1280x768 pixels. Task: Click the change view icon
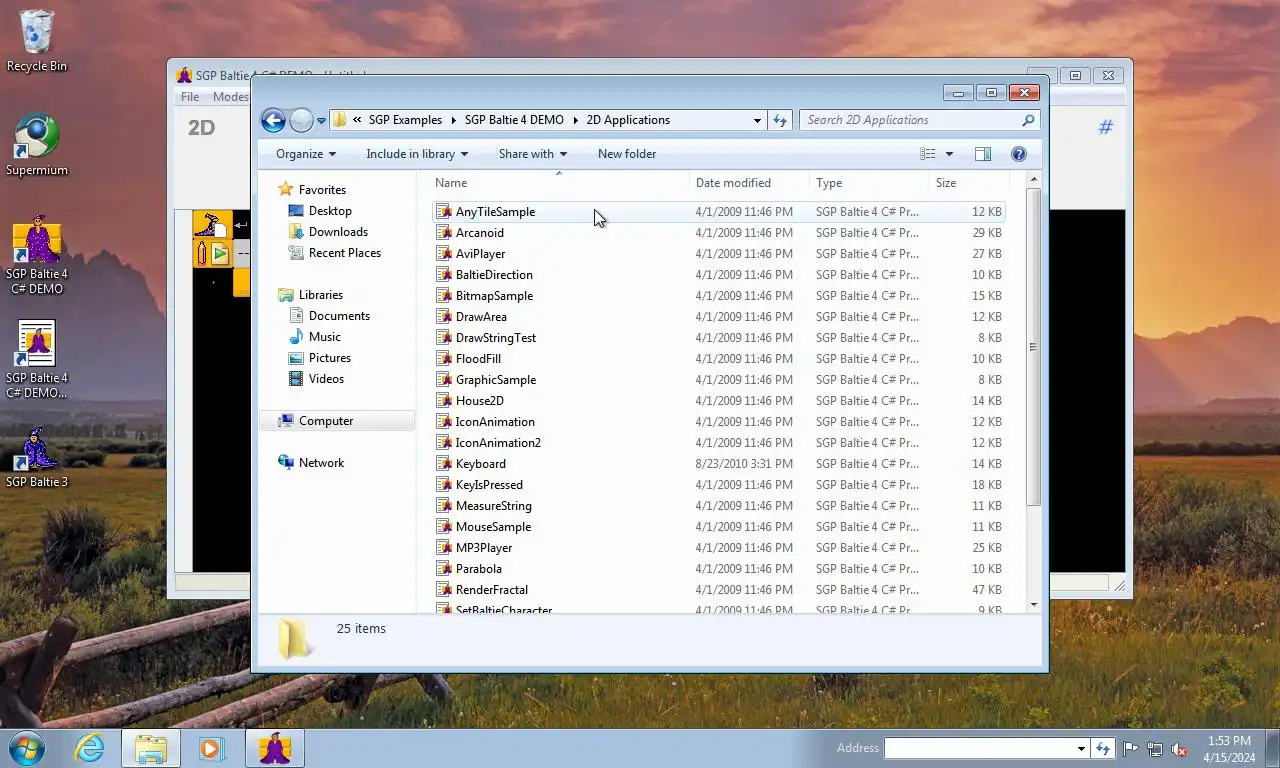click(928, 154)
